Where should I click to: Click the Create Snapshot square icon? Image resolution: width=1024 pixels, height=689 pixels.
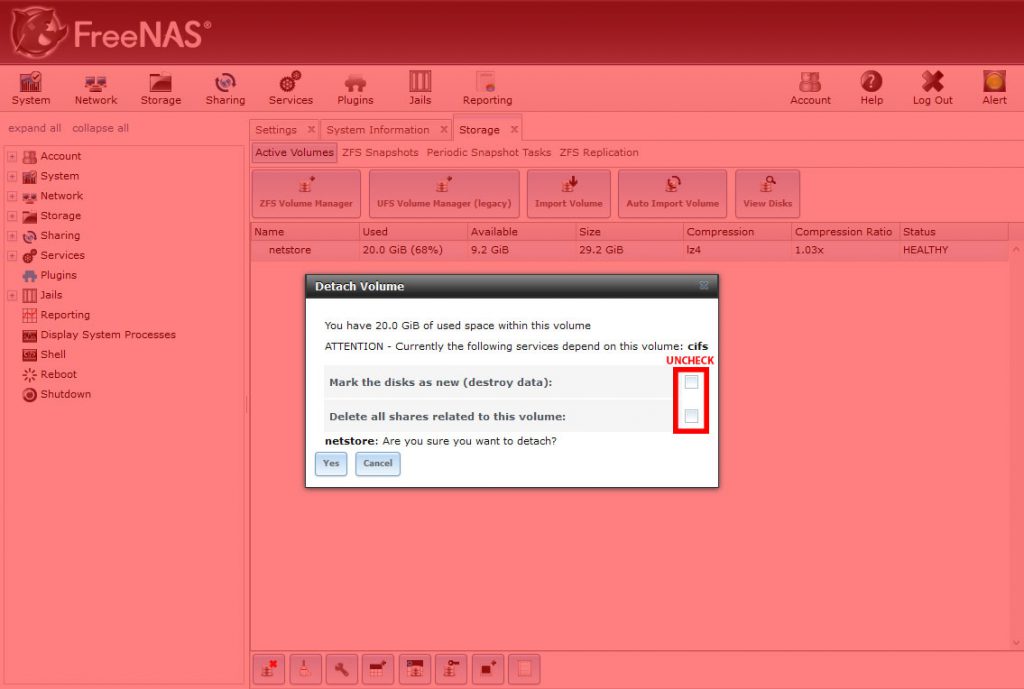(x=488, y=669)
